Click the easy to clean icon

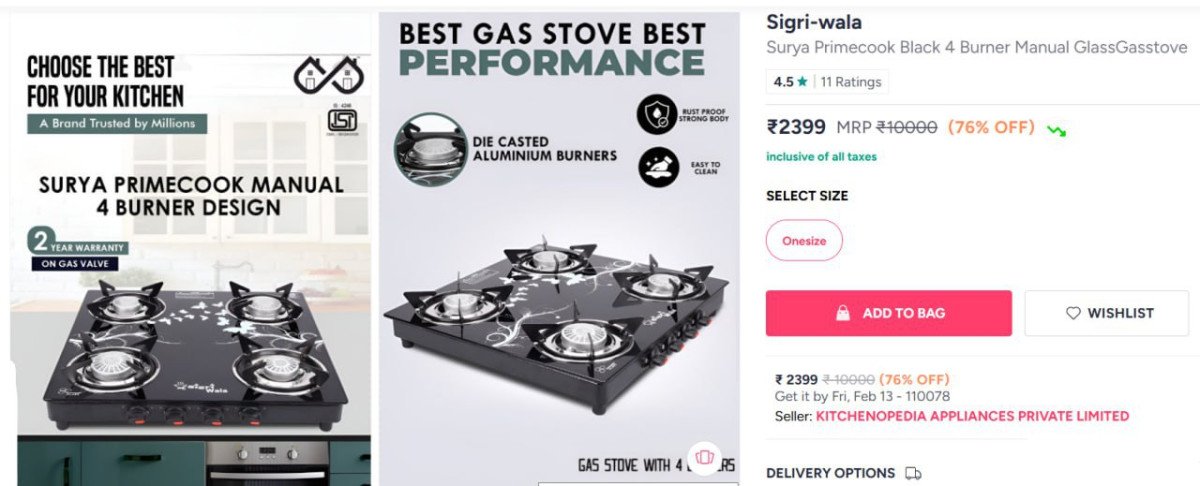coord(657,167)
